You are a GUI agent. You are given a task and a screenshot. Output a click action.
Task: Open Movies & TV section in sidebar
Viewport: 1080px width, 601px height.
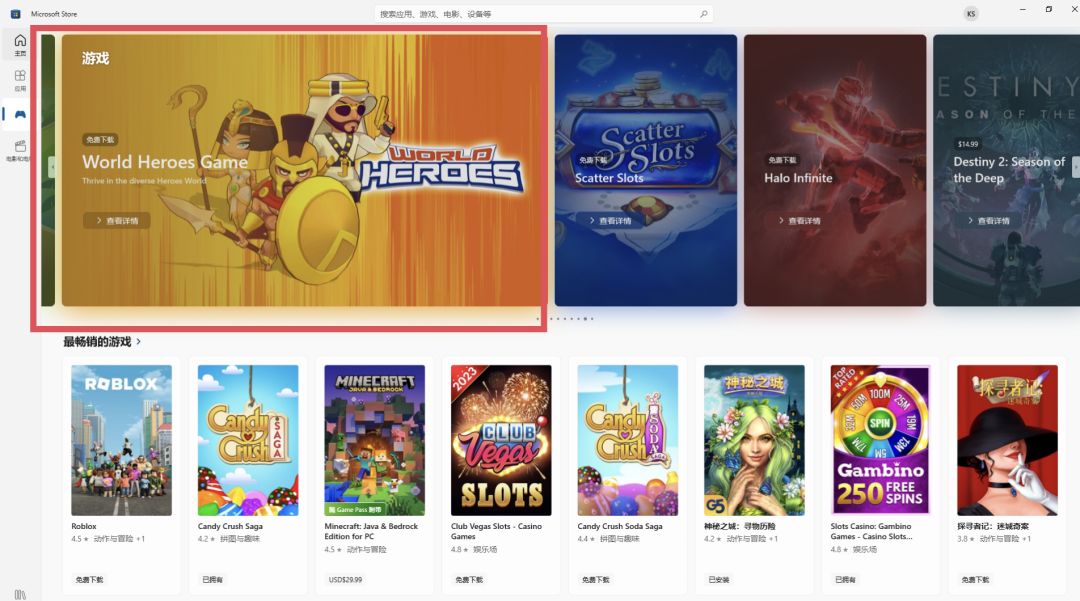pos(20,149)
